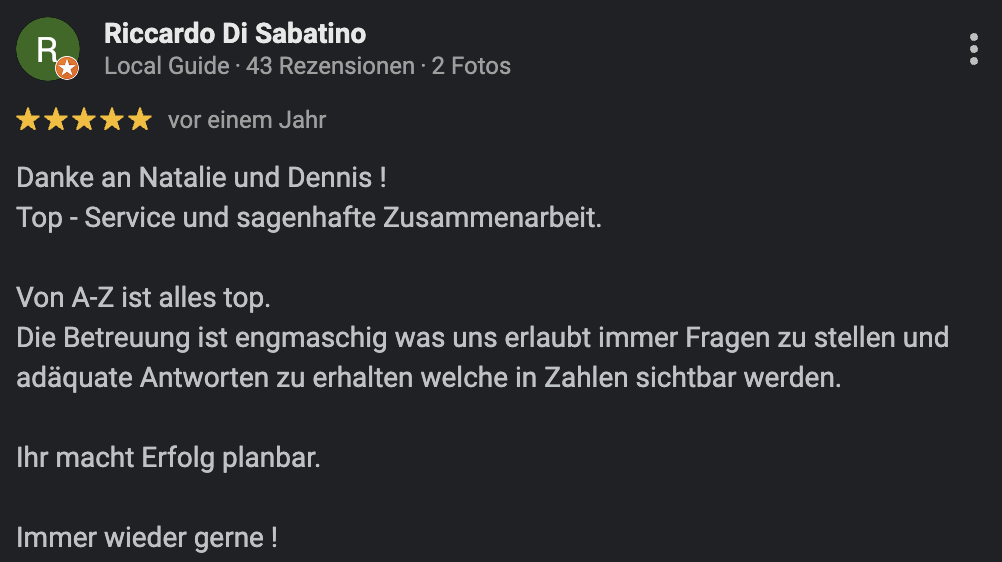Open the three-dot review options menu
This screenshot has height=562, width=1002.
coord(974,49)
